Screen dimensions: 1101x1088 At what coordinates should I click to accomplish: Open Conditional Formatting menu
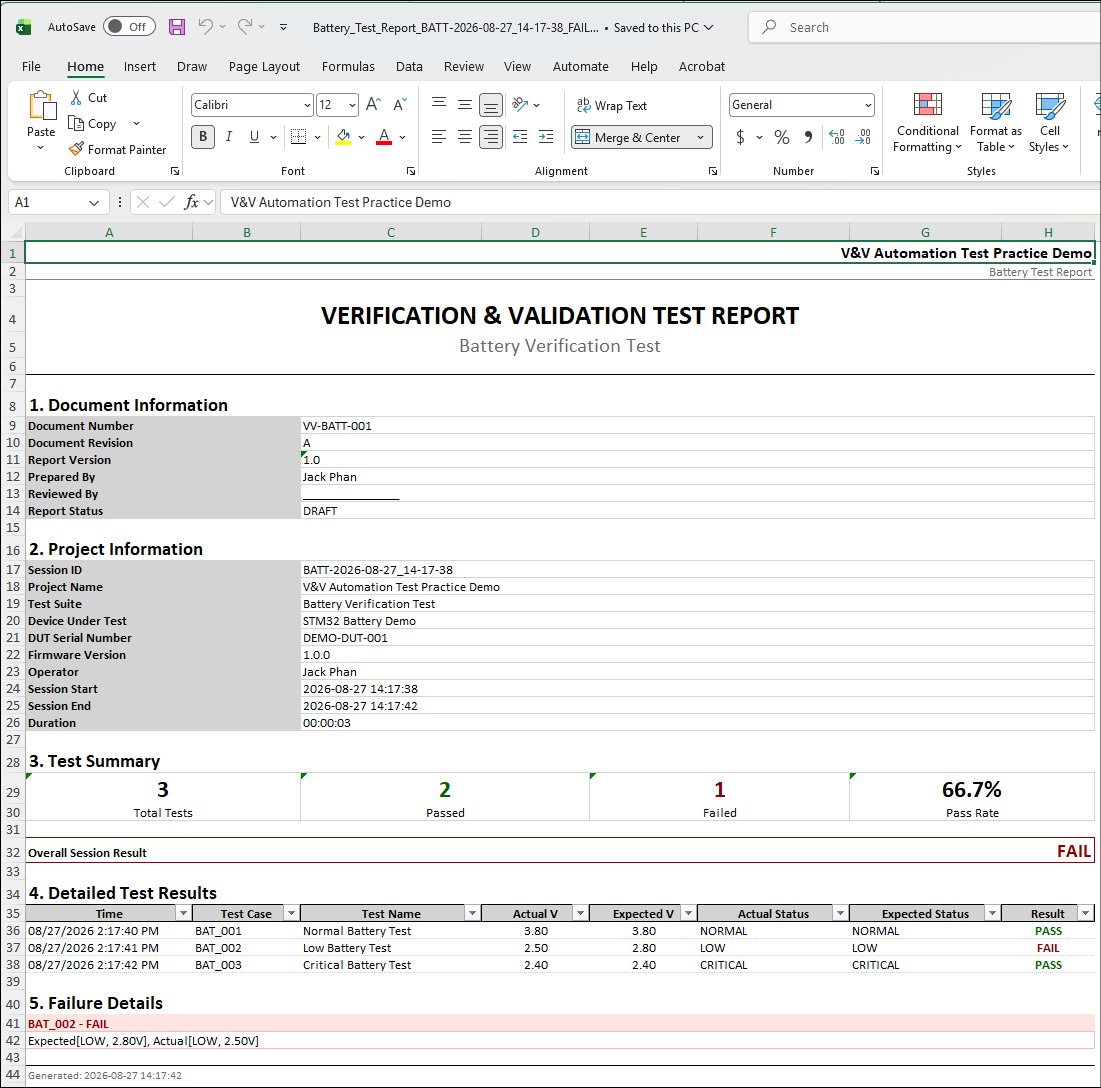click(928, 123)
